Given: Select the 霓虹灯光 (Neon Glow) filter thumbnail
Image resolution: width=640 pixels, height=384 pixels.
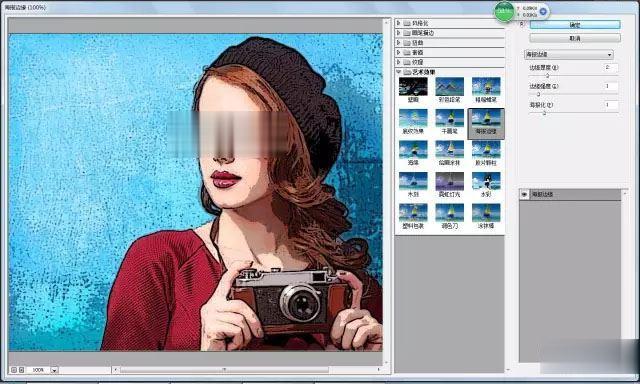Looking at the screenshot, I should pos(449,184).
